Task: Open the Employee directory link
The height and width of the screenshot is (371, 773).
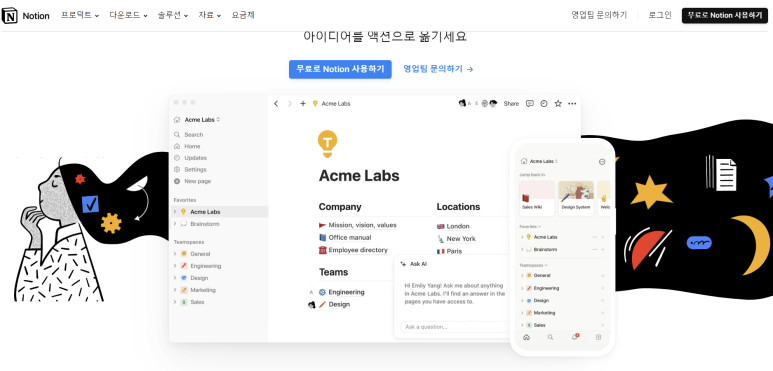Action: (x=358, y=250)
